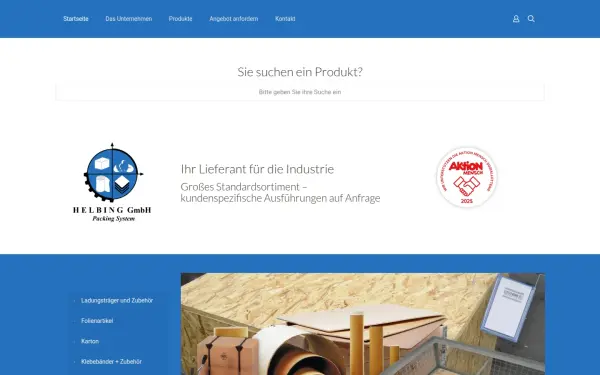
Task: Open the Karton category
Action: [x=90, y=341]
